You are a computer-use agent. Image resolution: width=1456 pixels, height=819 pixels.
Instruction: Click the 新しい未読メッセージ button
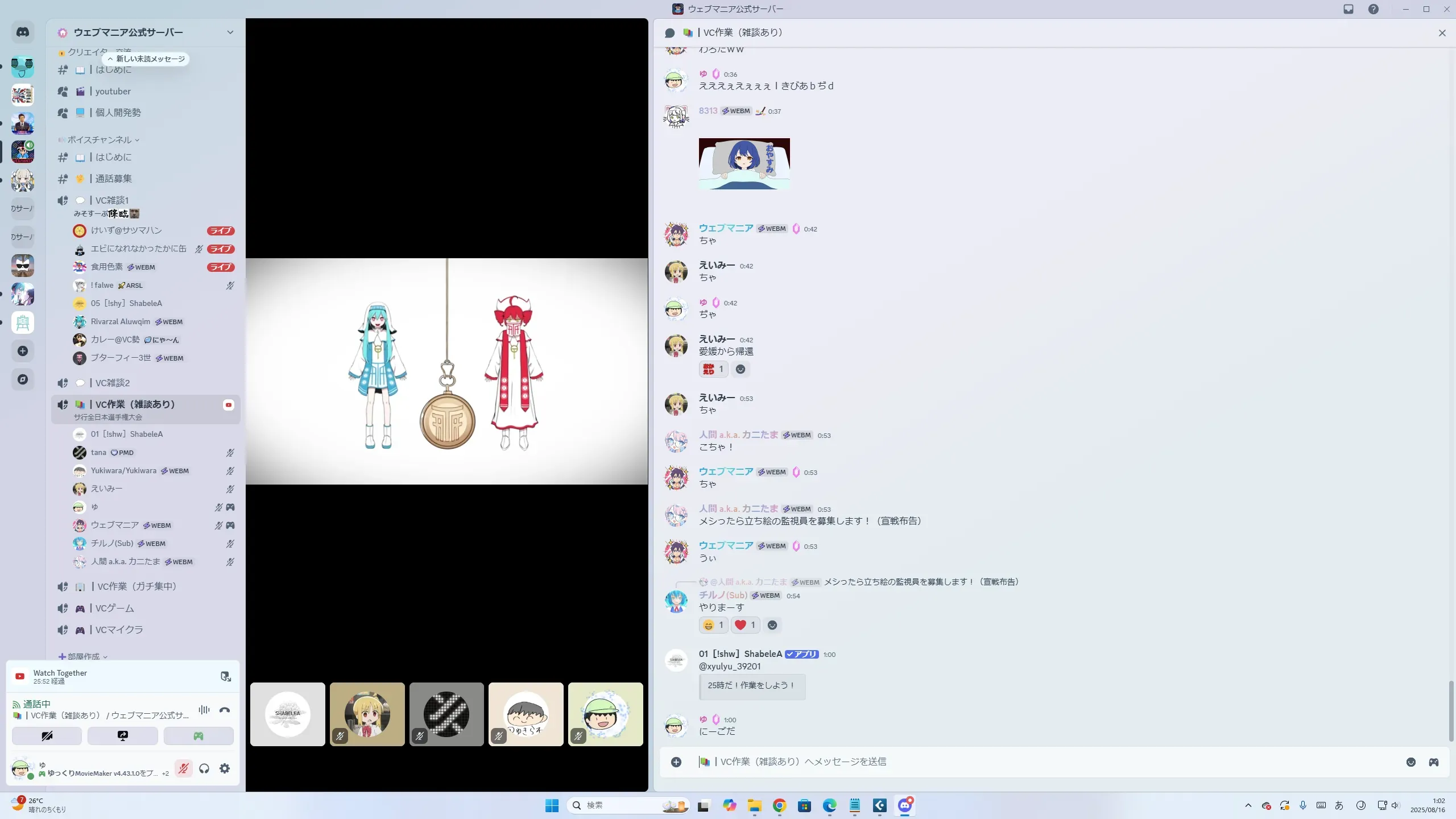coord(146,59)
